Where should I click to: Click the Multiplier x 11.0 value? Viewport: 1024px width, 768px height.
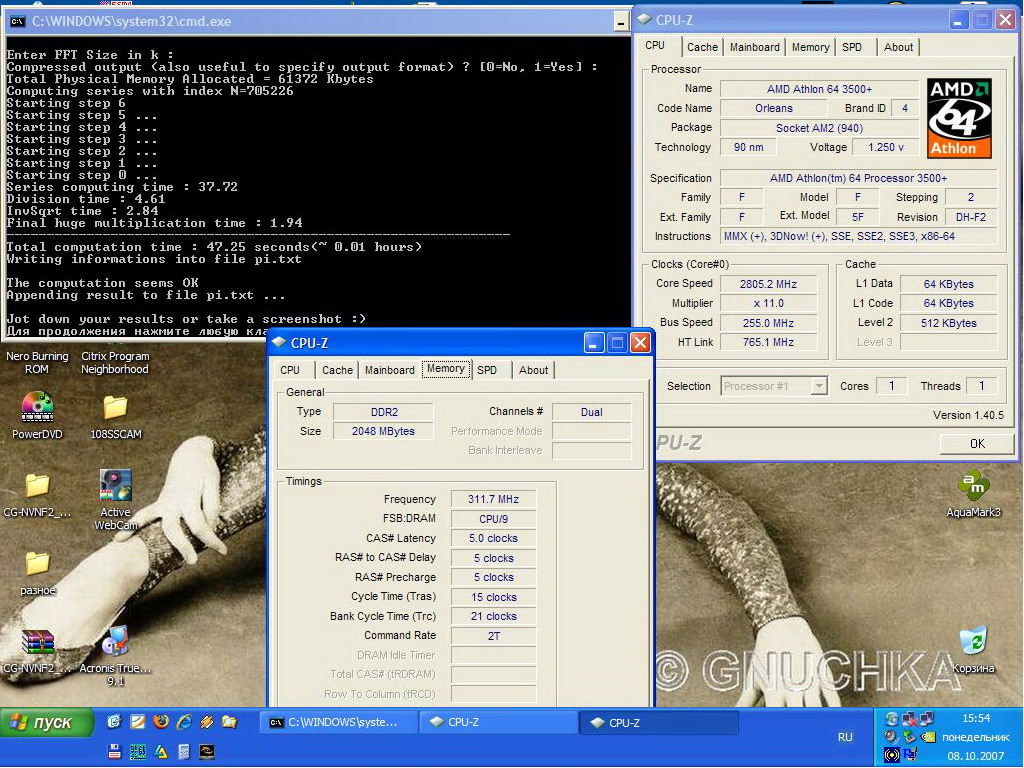pos(768,303)
